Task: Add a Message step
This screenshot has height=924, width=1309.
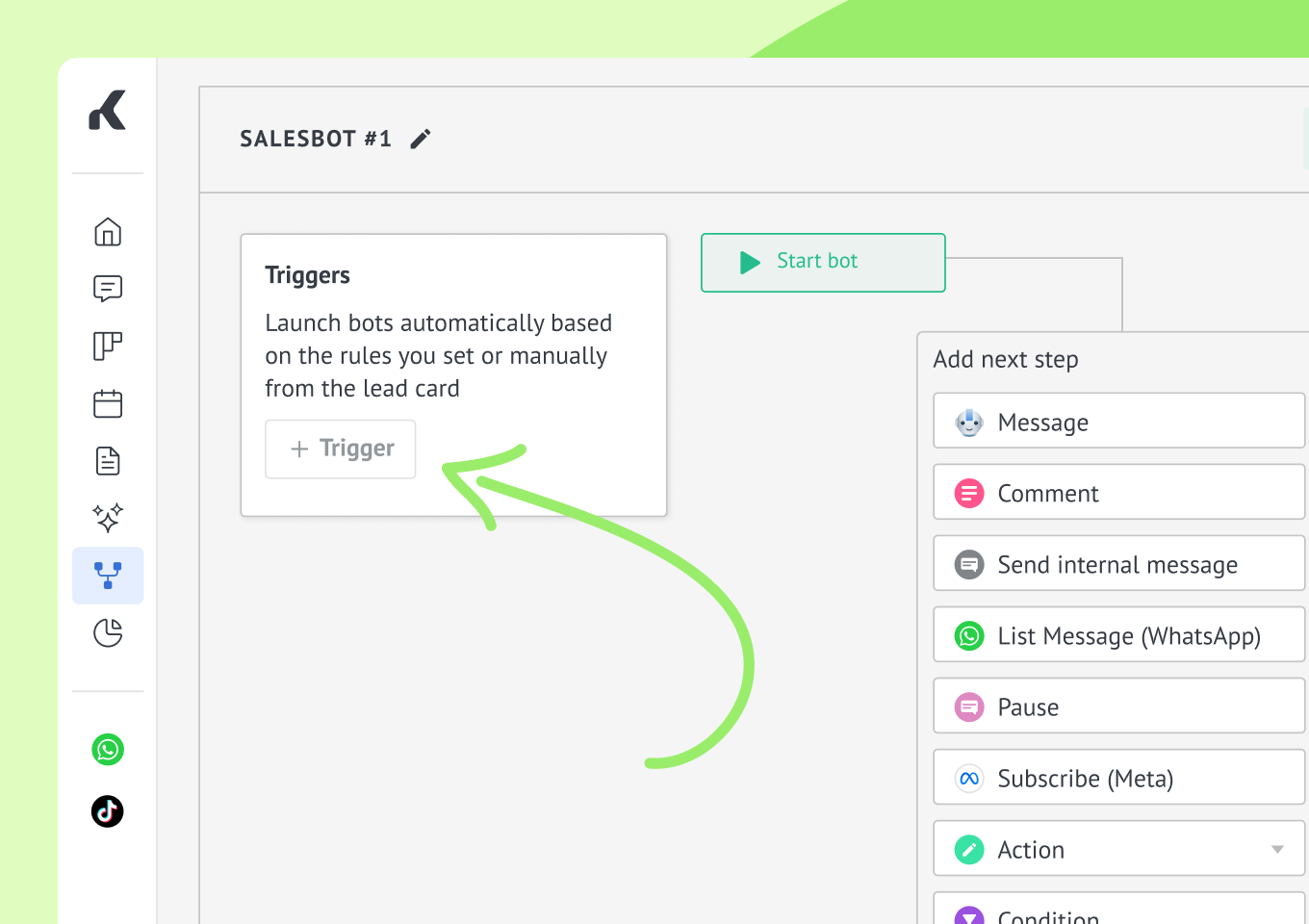Action: [1118, 422]
